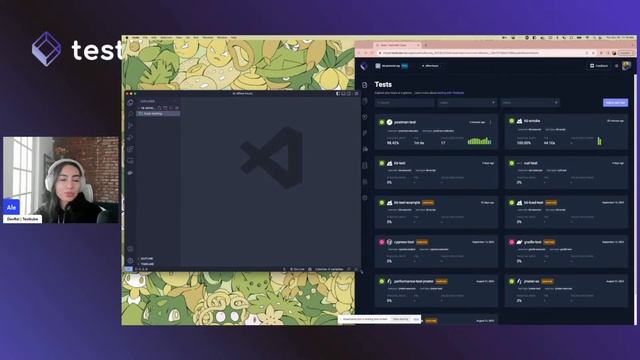Open Extensions view in VS Code activity bar
Screen dimensions: 640x360
tap(130, 149)
